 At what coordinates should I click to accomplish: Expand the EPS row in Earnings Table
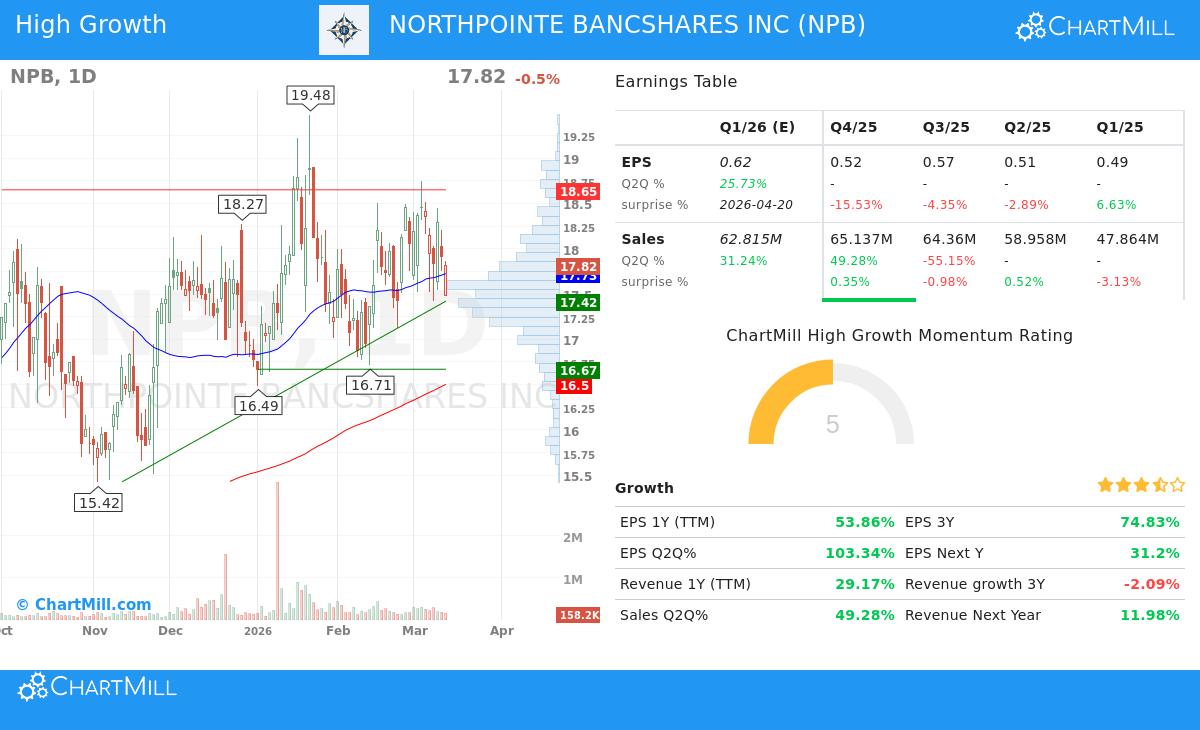coord(639,161)
